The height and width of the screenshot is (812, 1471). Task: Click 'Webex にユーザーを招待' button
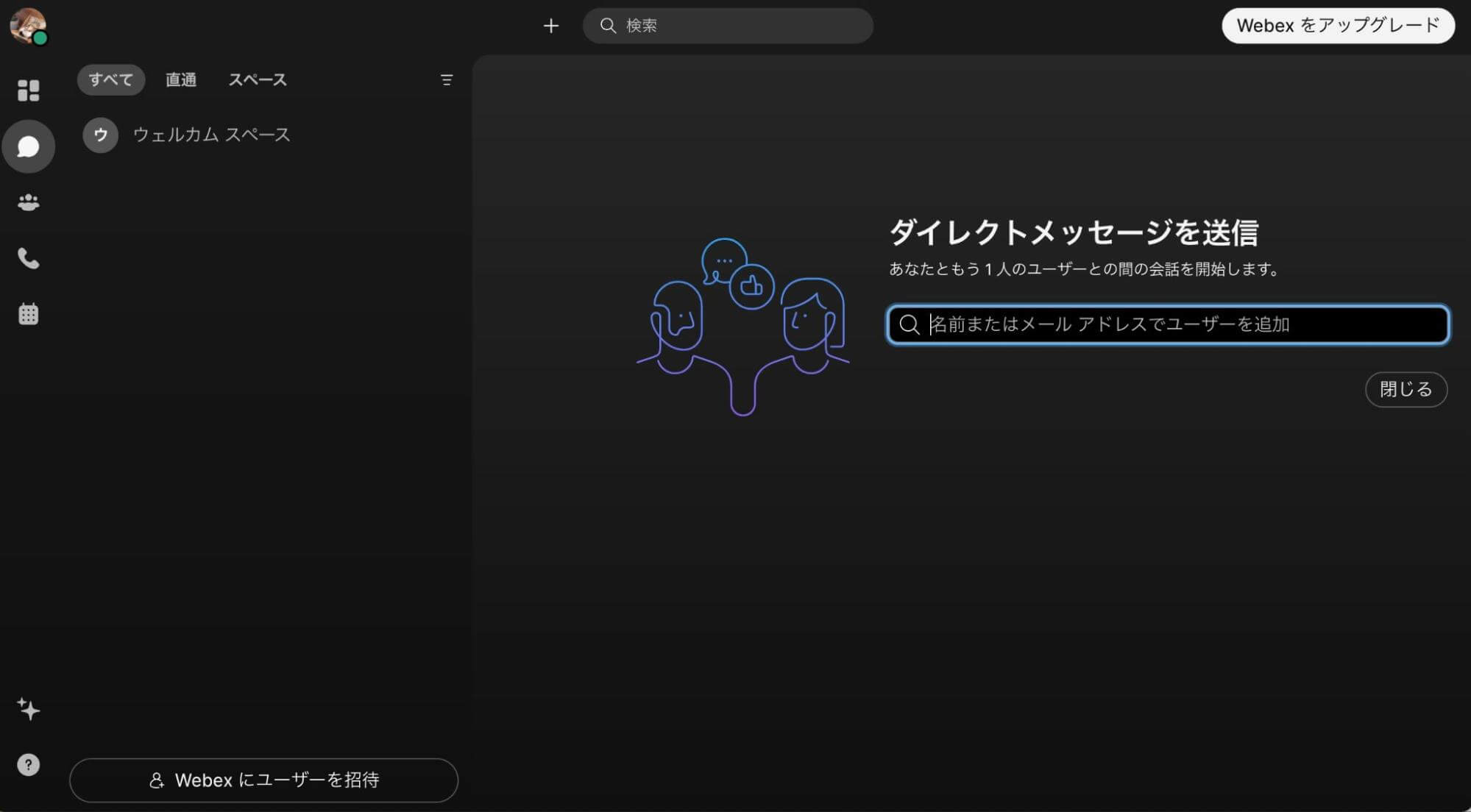tap(264, 780)
